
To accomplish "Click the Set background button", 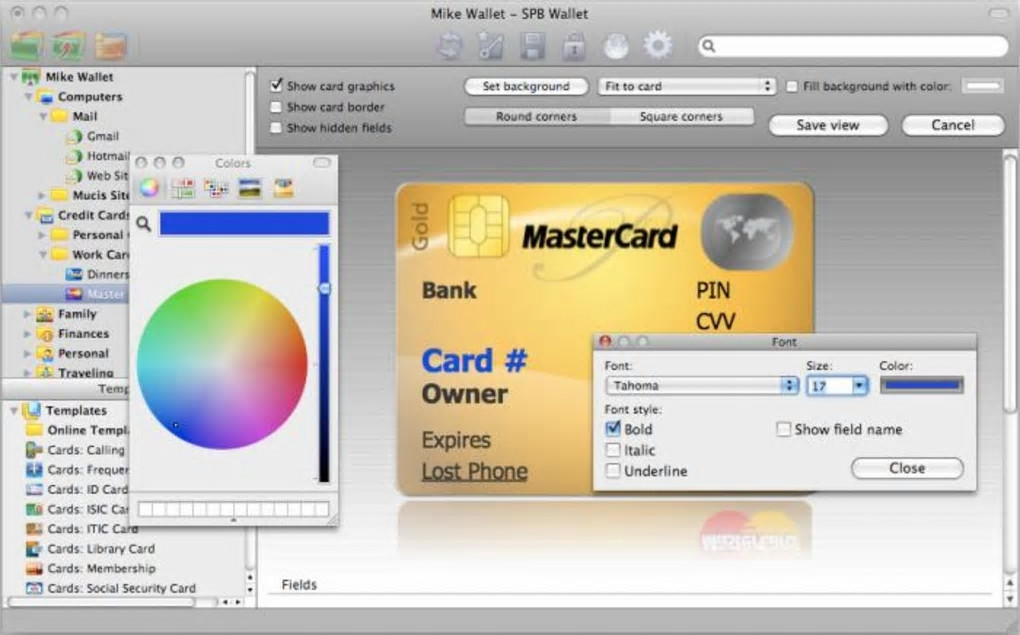I will (526, 87).
